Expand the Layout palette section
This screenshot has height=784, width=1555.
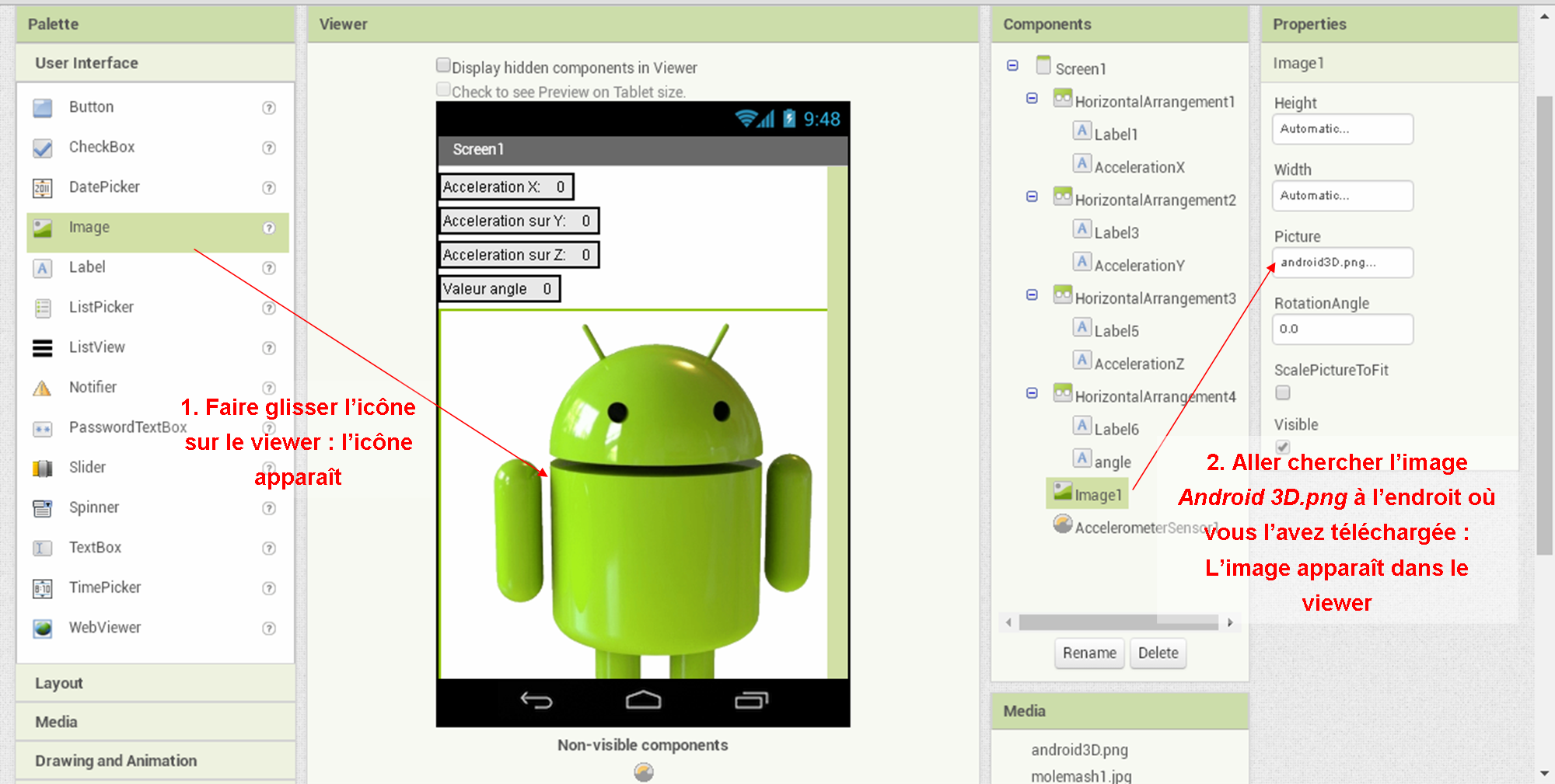point(155,684)
